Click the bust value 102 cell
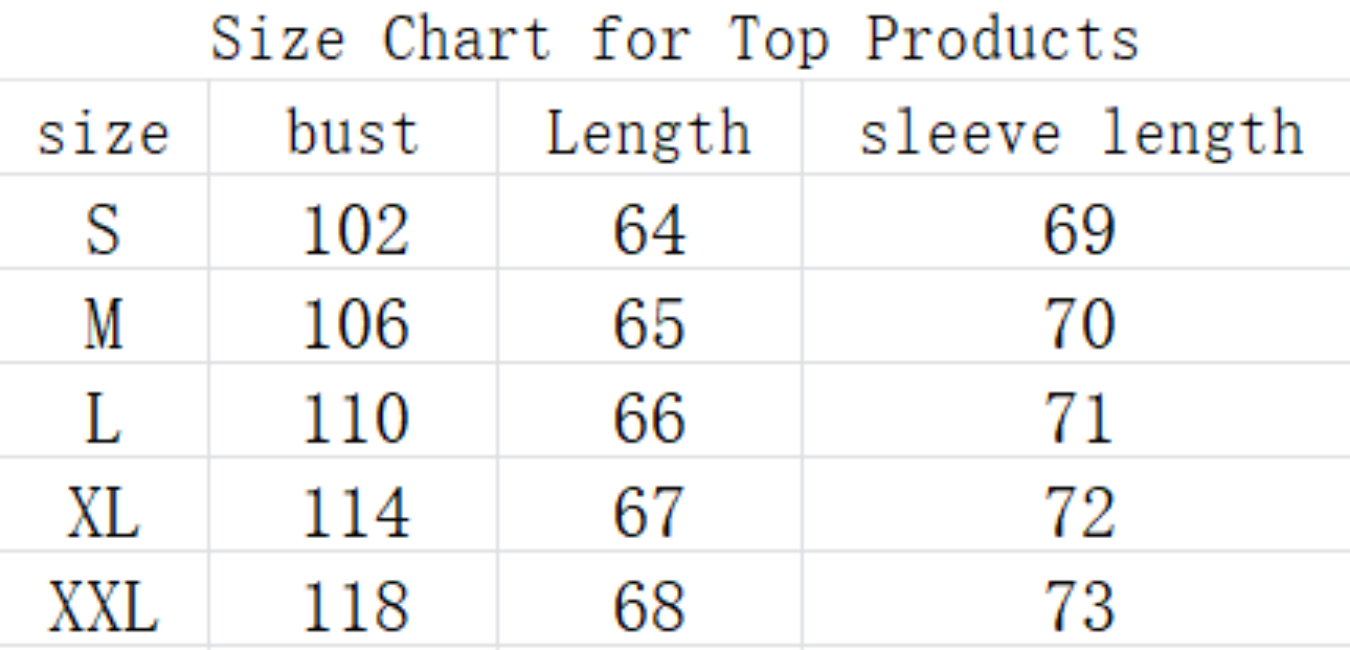The width and height of the screenshot is (1350, 650). [x=356, y=229]
